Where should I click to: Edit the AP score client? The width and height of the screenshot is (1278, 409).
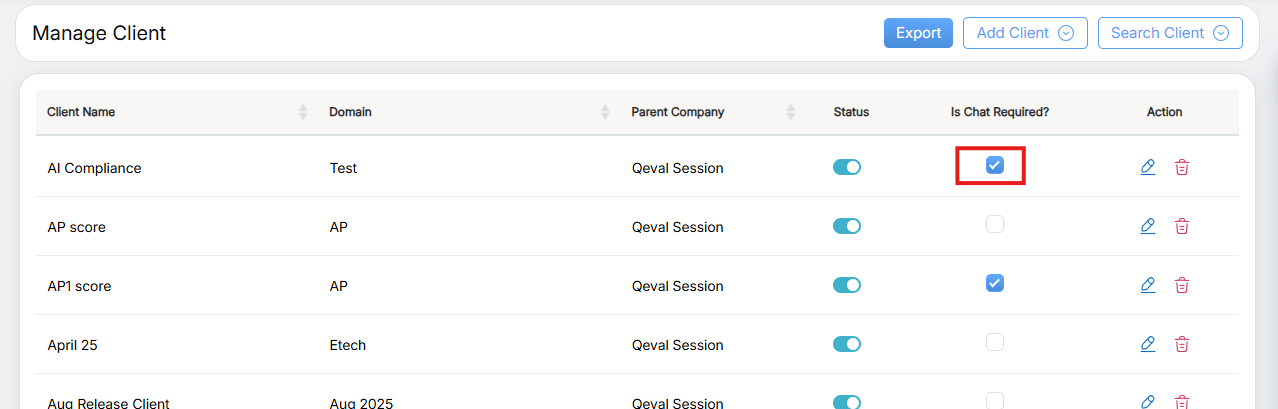tap(1148, 226)
